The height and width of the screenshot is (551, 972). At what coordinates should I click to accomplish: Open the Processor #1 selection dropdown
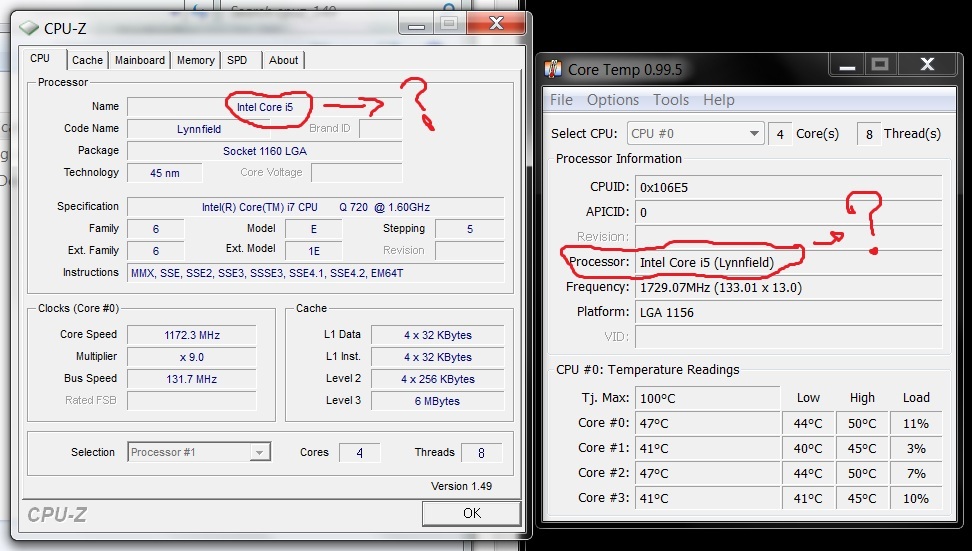[199, 452]
